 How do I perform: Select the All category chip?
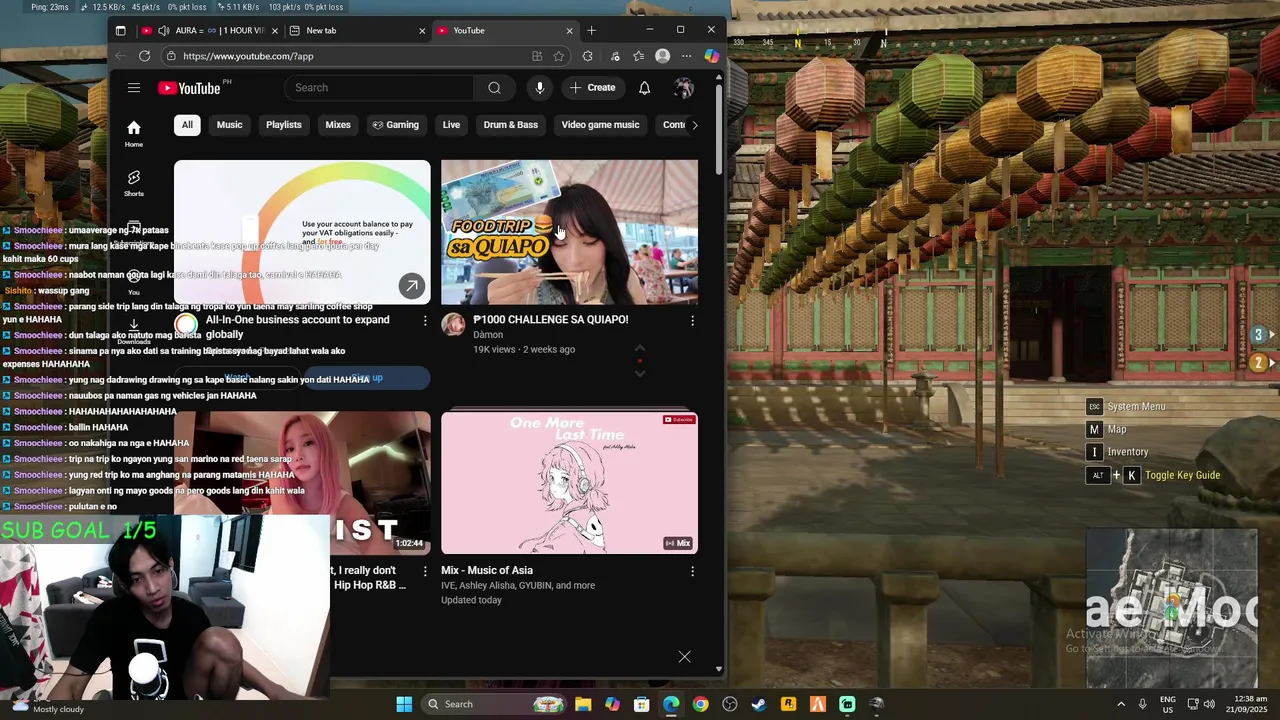pos(187,125)
